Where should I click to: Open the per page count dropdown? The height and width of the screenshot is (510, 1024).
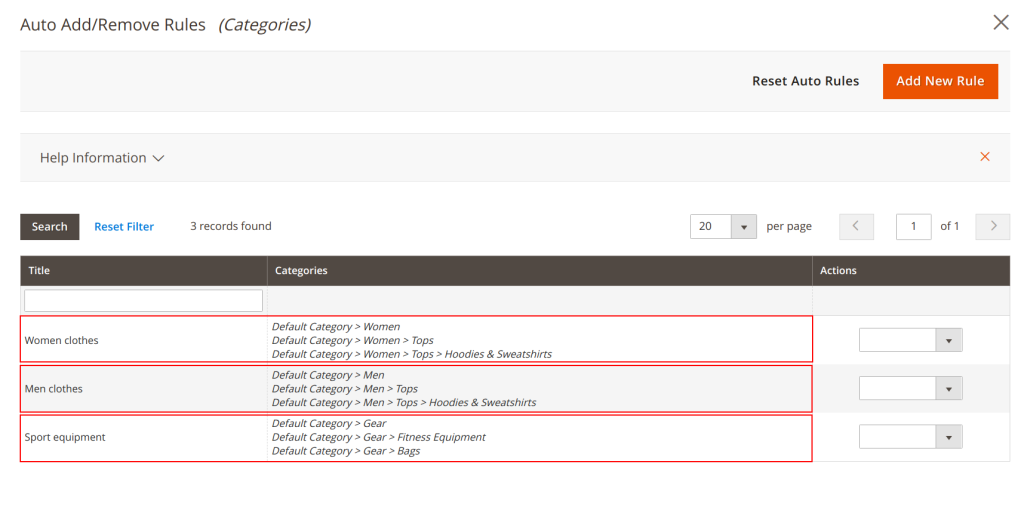pyautogui.click(x=743, y=227)
